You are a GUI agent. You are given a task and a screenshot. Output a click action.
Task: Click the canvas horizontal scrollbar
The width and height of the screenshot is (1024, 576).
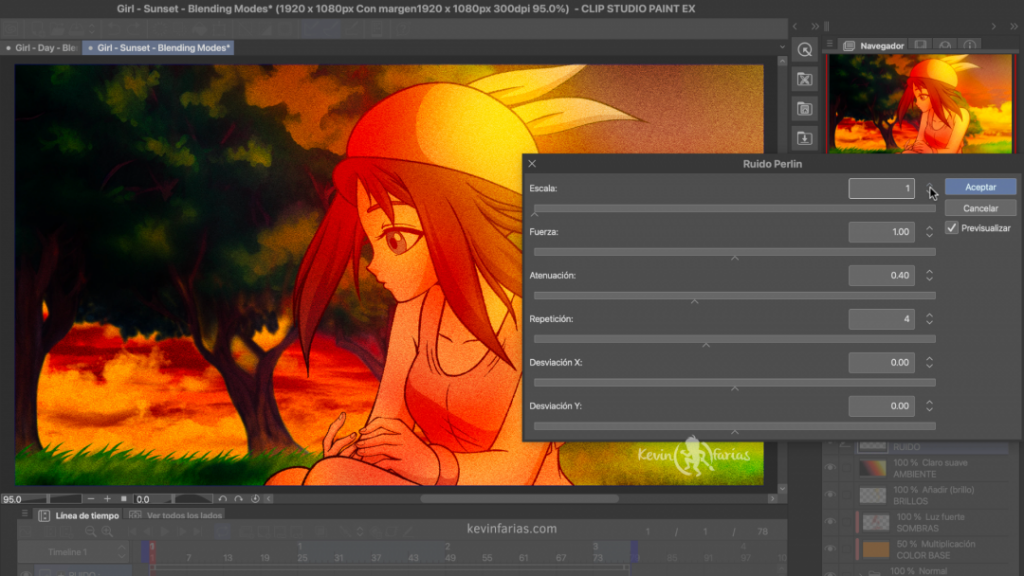click(520, 499)
